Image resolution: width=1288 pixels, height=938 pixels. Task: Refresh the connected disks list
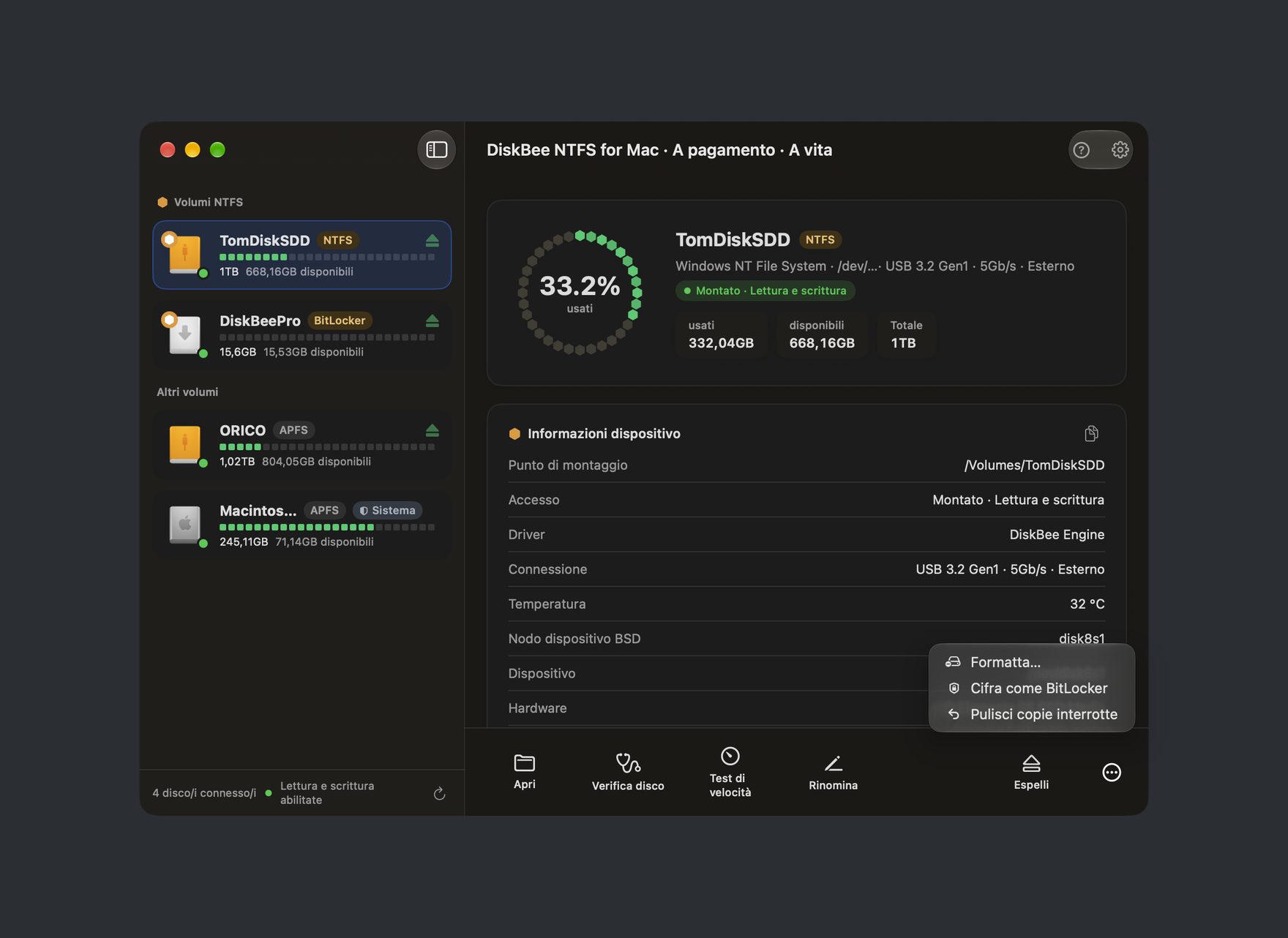[x=439, y=794]
